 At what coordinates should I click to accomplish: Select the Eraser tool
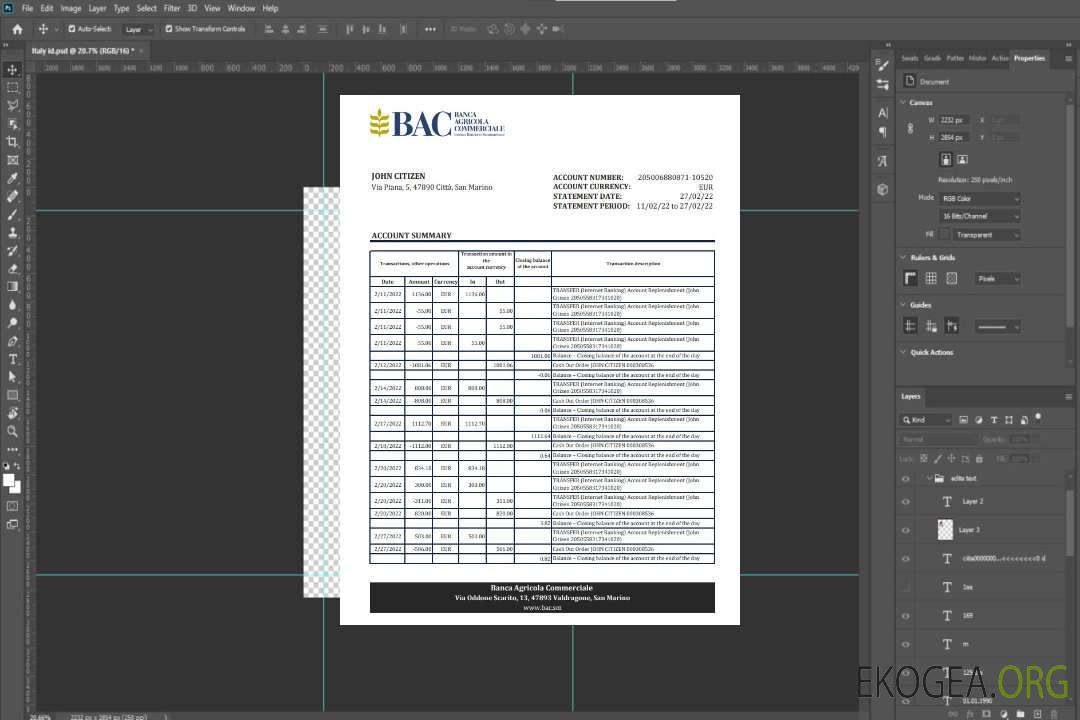point(12,269)
